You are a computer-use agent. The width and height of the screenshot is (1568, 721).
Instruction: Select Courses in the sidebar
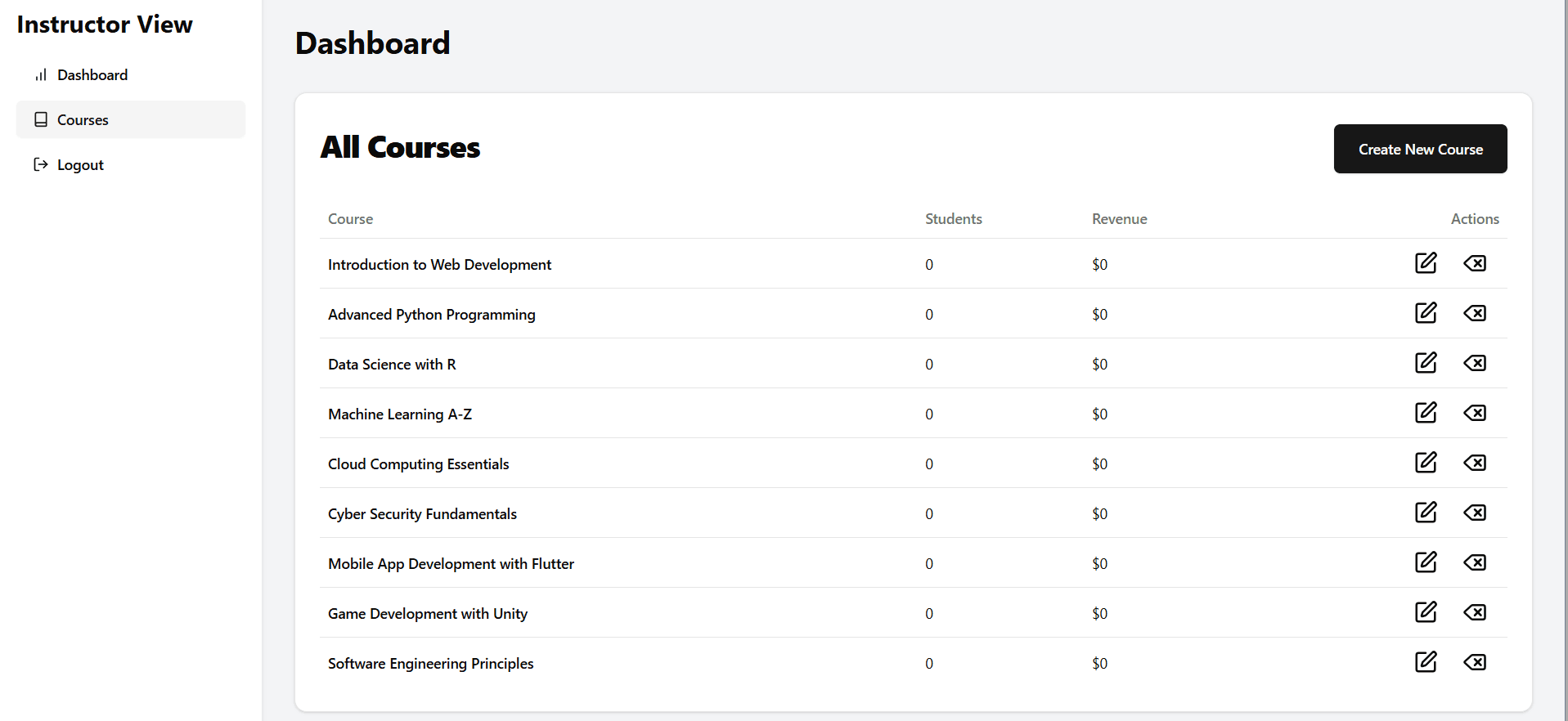[131, 119]
